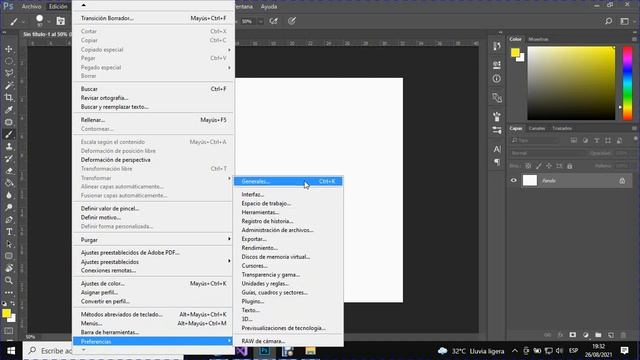This screenshot has height=360, width=640.
Task: Pick a hue on the hue slider
Action: (627, 83)
